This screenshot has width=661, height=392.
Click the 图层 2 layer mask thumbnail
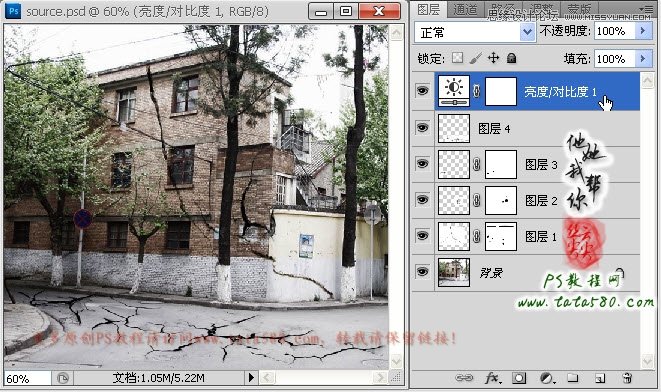[x=501, y=201]
